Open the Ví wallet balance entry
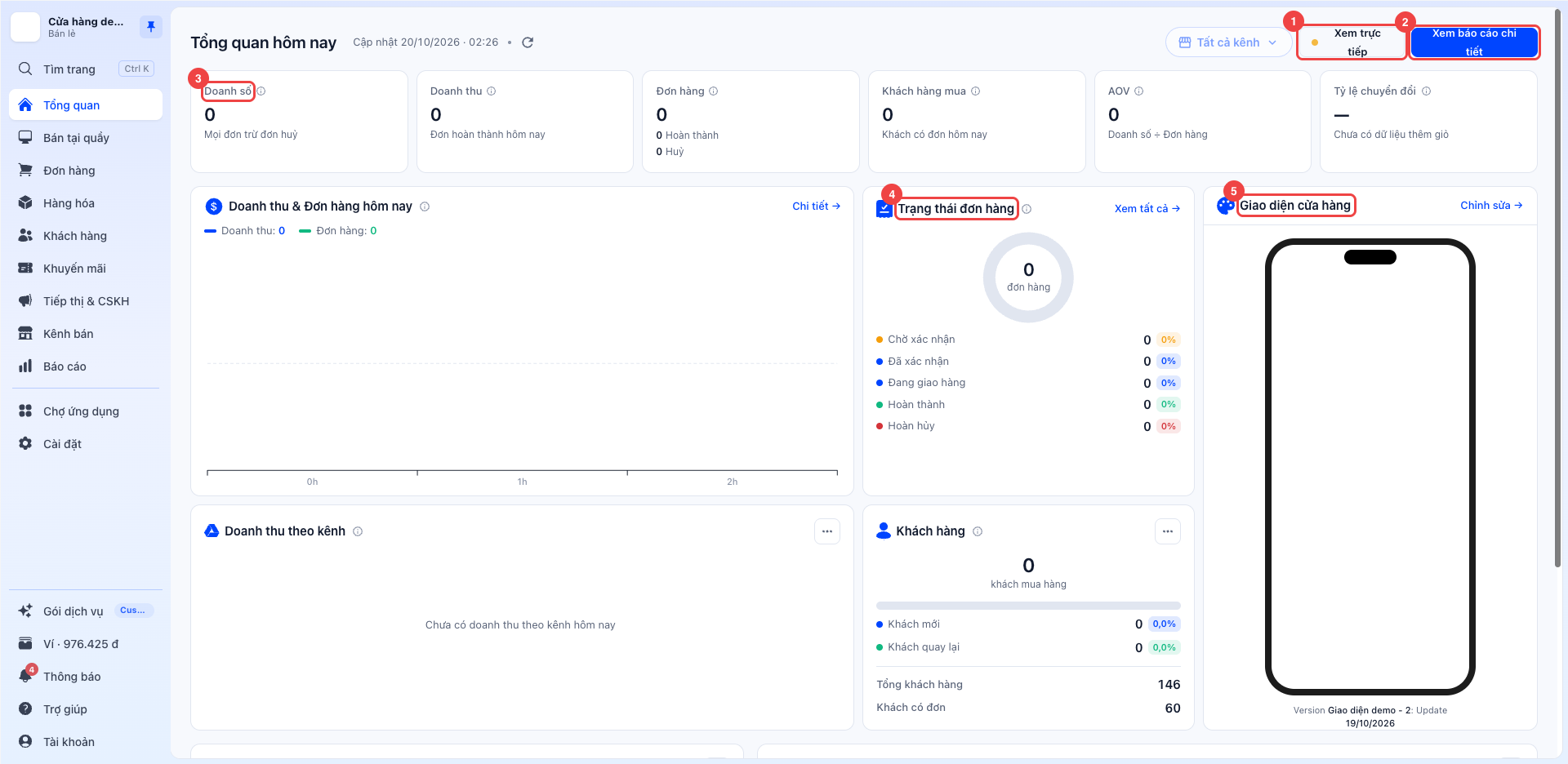 (86, 644)
